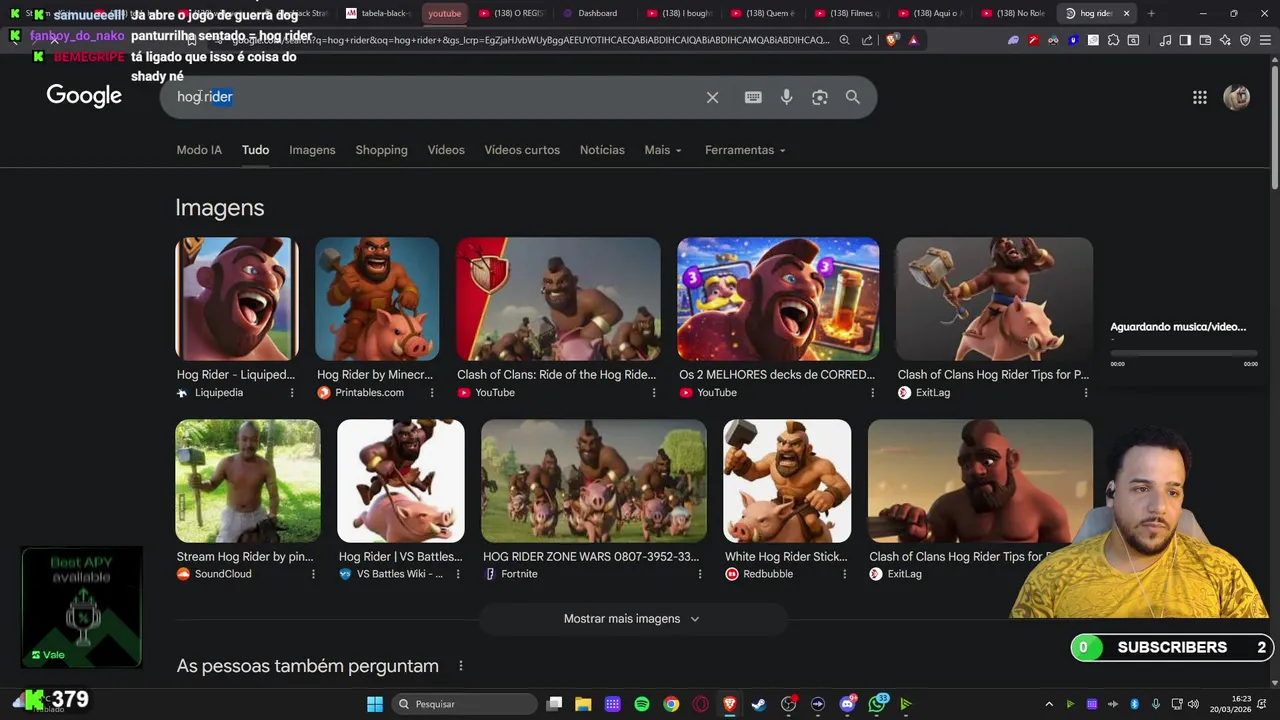Open Brave music playlist icon
Image resolution: width=1280 pixels, height=720 pixels.
pyautogui.click(x=1165, y=40)
